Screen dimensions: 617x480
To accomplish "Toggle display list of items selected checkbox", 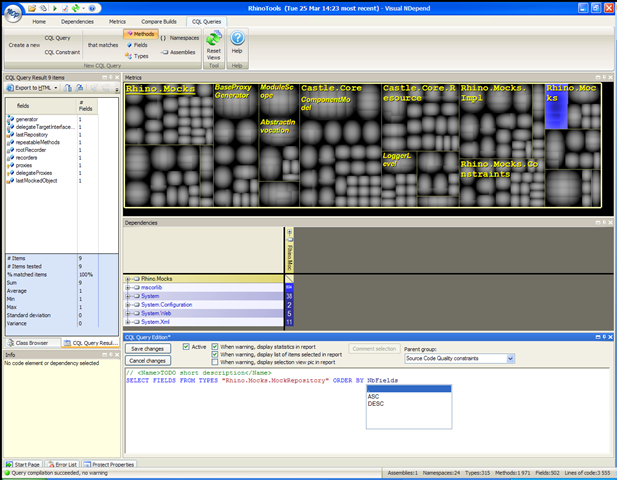I will coord(215,354).
